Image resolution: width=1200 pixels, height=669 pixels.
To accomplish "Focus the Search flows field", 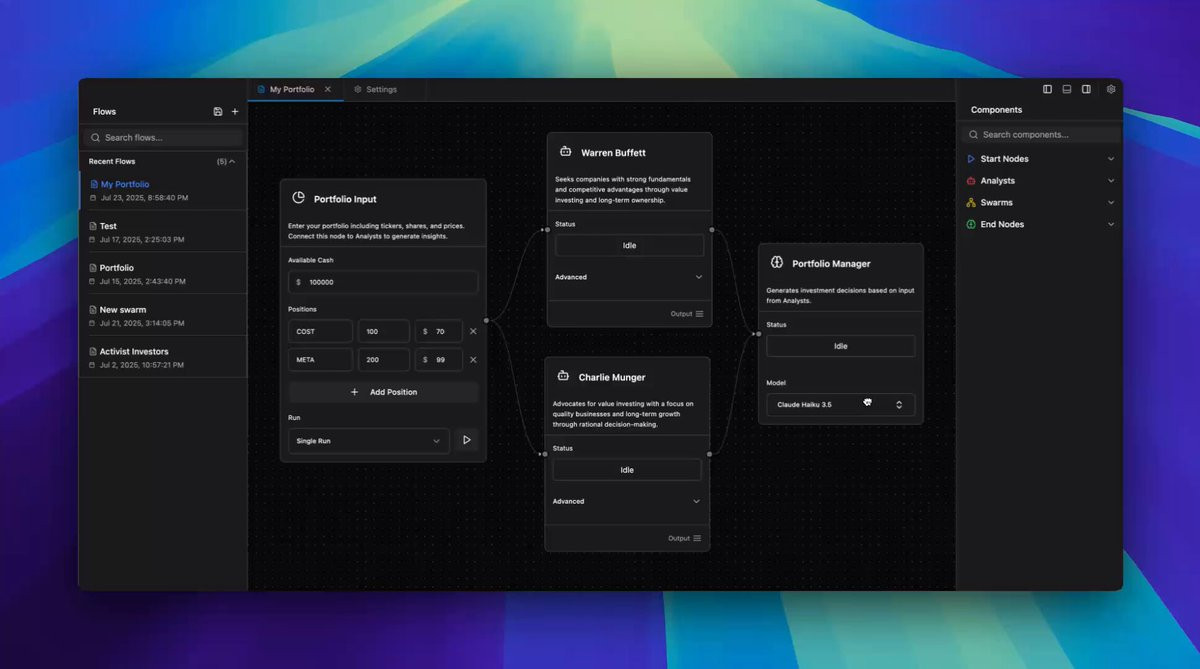I will click(163, 138).
